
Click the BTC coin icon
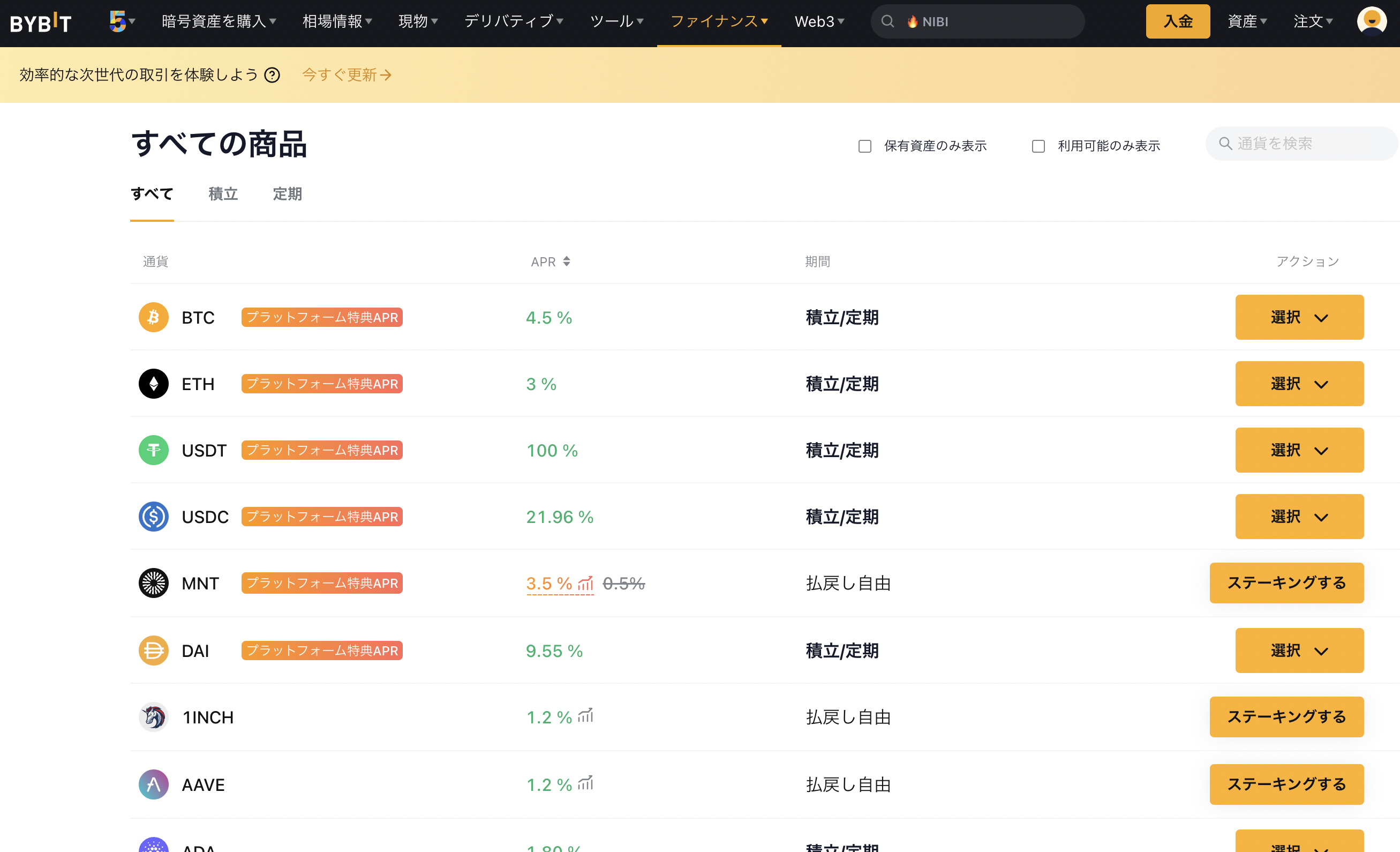(153, 317)
